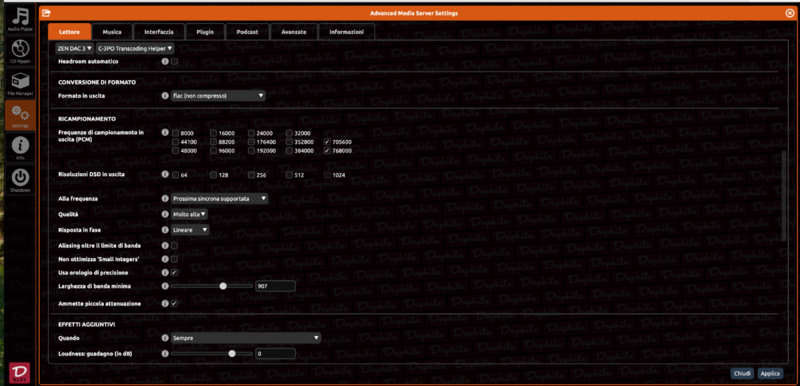Viewport: 800px width, 386px height.
Task: Open the Prossima sincrona supportata dropdown
Action: (219, 198)
